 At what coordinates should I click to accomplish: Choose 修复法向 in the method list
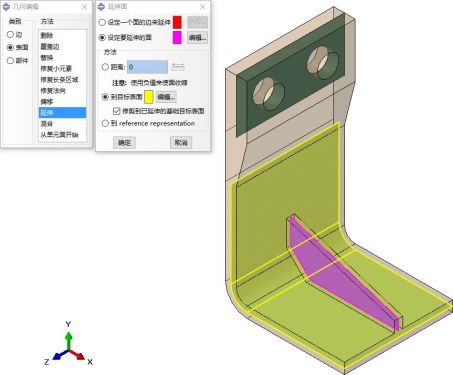(62, 90)
